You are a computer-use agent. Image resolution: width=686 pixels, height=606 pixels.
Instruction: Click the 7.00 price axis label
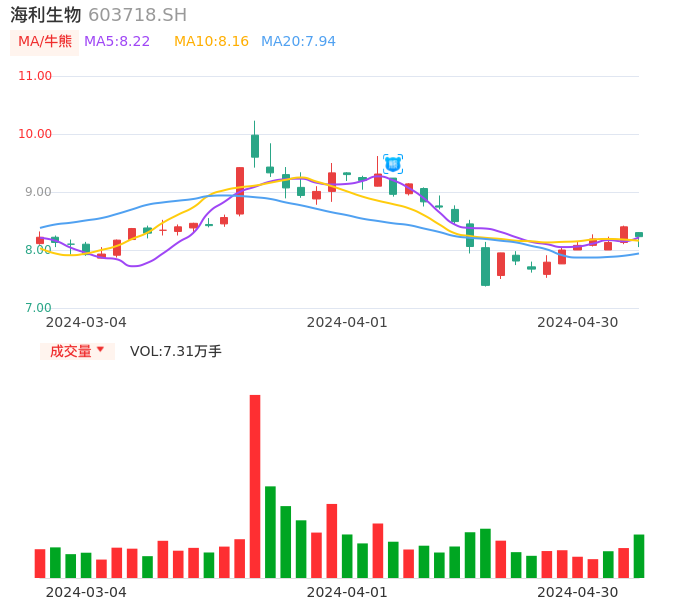point(38,308)
